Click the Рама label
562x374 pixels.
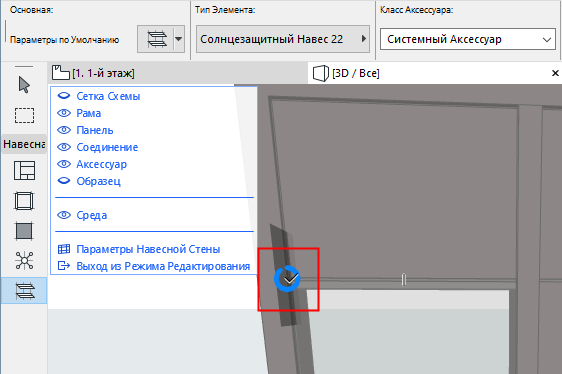(x=89, y=113)
